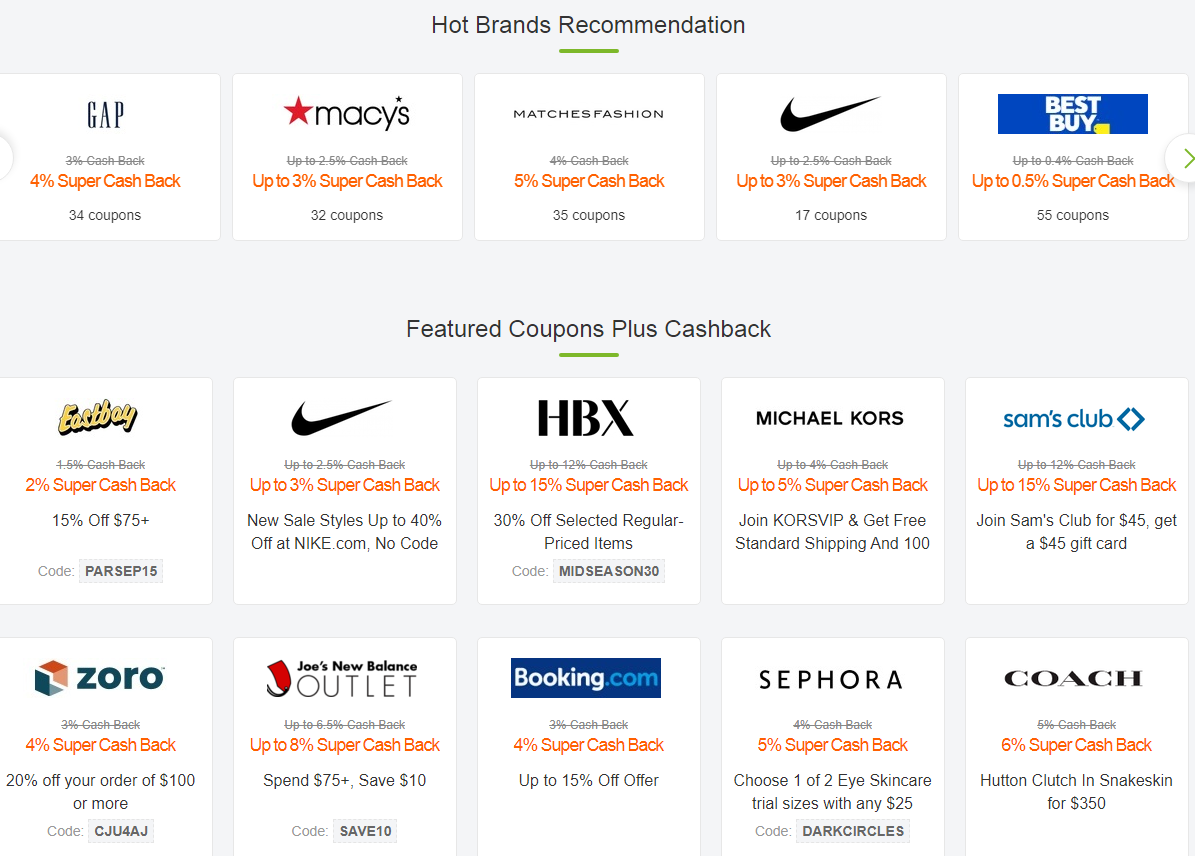Viewport: 1195px width, 856px height.
Task: Open the Macy's star logo card
Action: pos(346,113)
